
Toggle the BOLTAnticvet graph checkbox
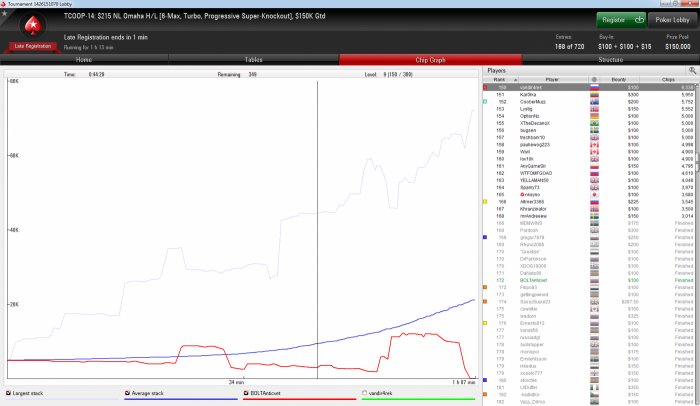click(246, 393)
